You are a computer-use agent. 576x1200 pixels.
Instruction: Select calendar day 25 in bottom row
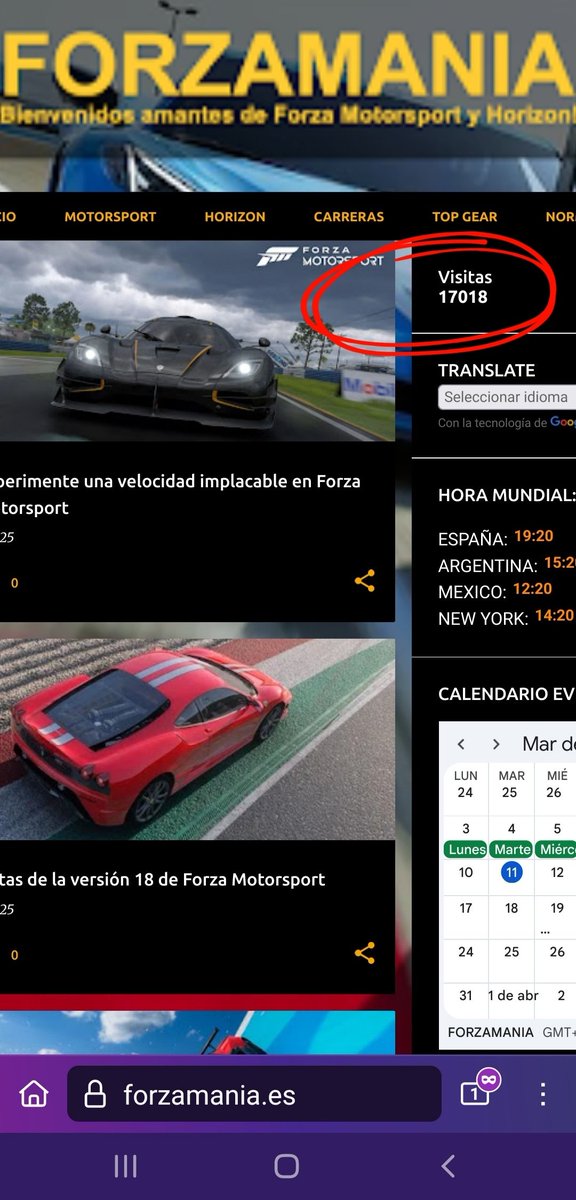(511, 951)
